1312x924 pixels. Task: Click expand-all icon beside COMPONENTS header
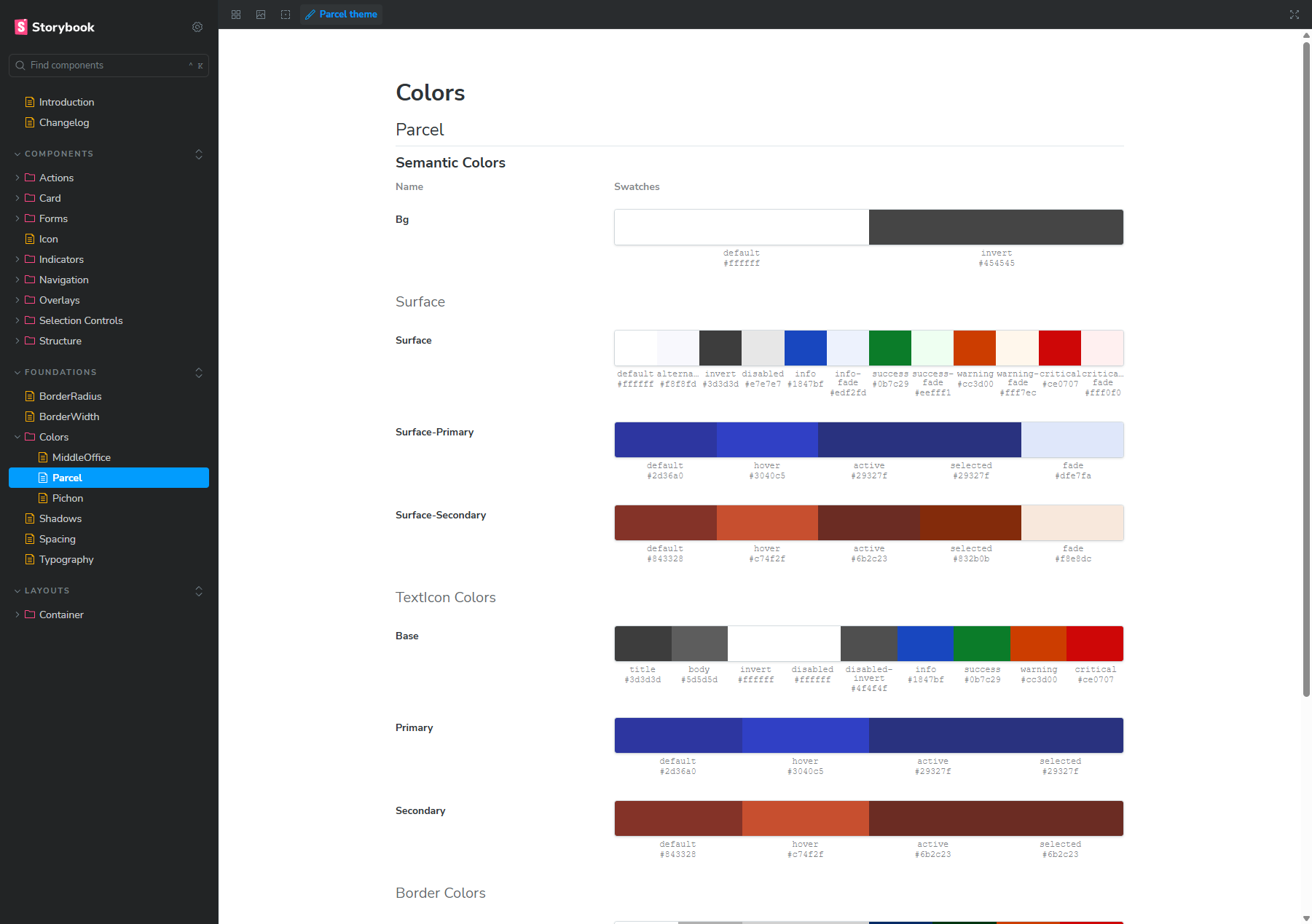[199, 154]
